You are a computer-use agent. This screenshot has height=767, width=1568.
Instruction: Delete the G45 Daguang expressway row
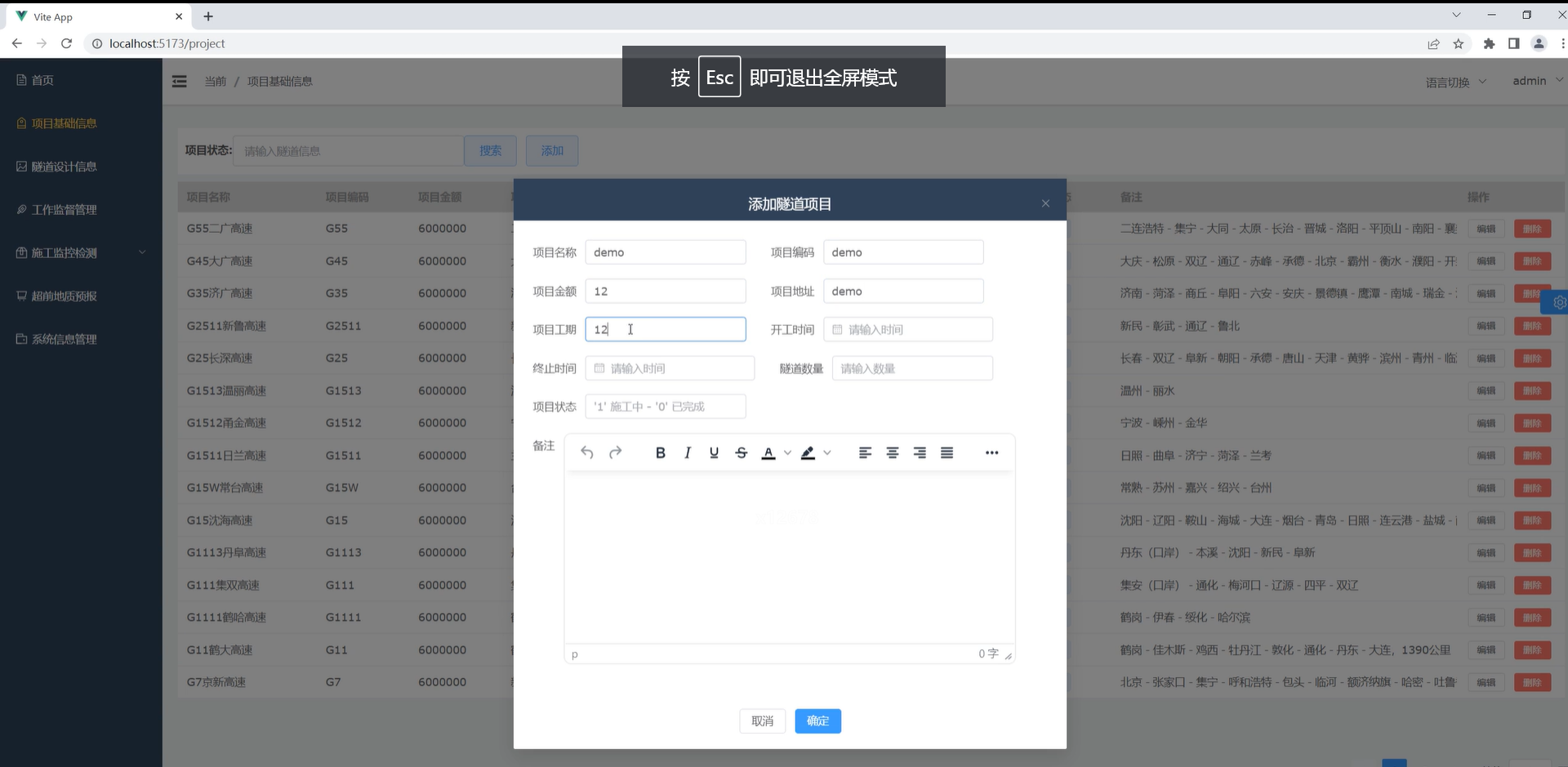coord(1532,261)
